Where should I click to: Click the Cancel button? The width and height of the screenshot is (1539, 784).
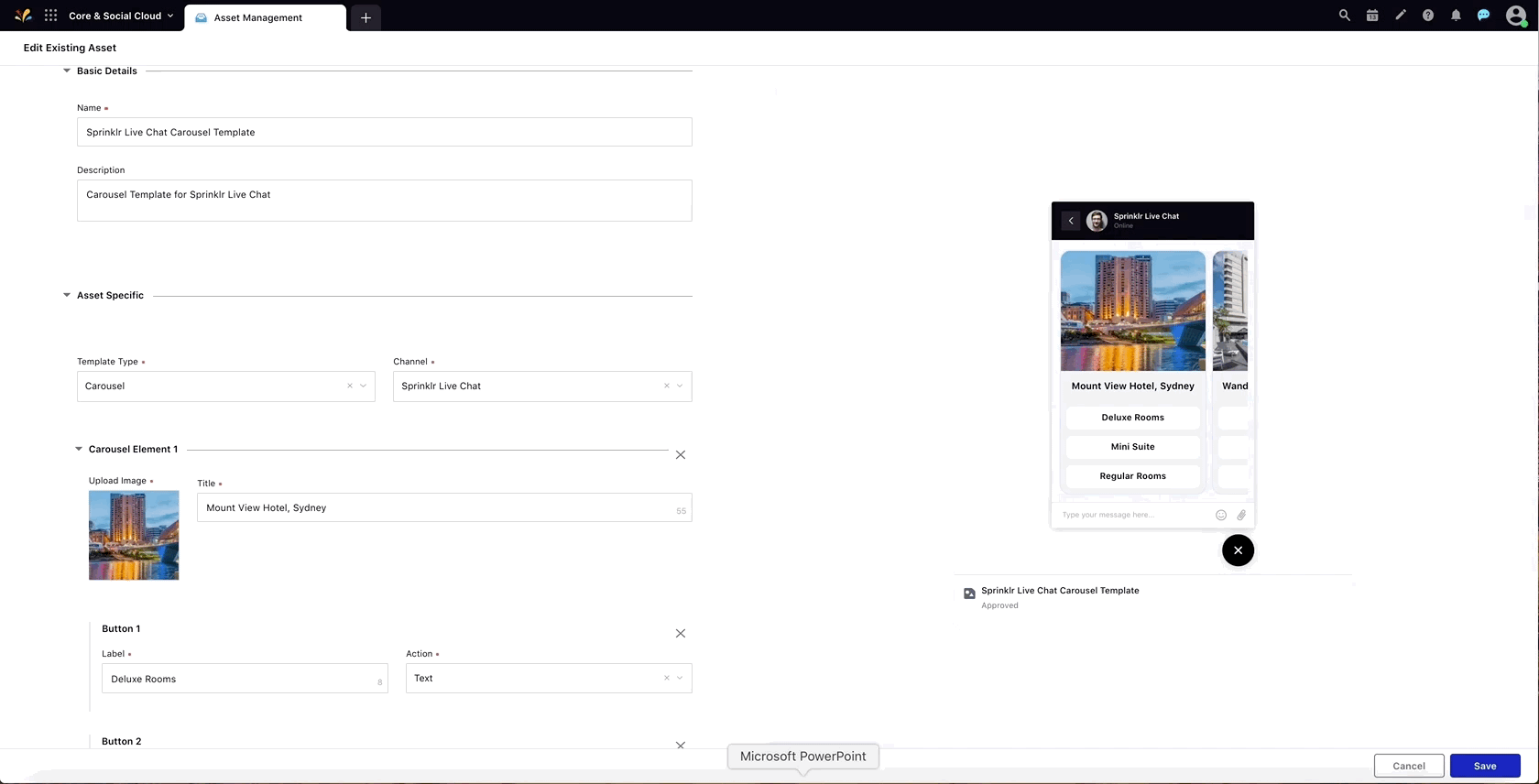tap(1409, 766)
